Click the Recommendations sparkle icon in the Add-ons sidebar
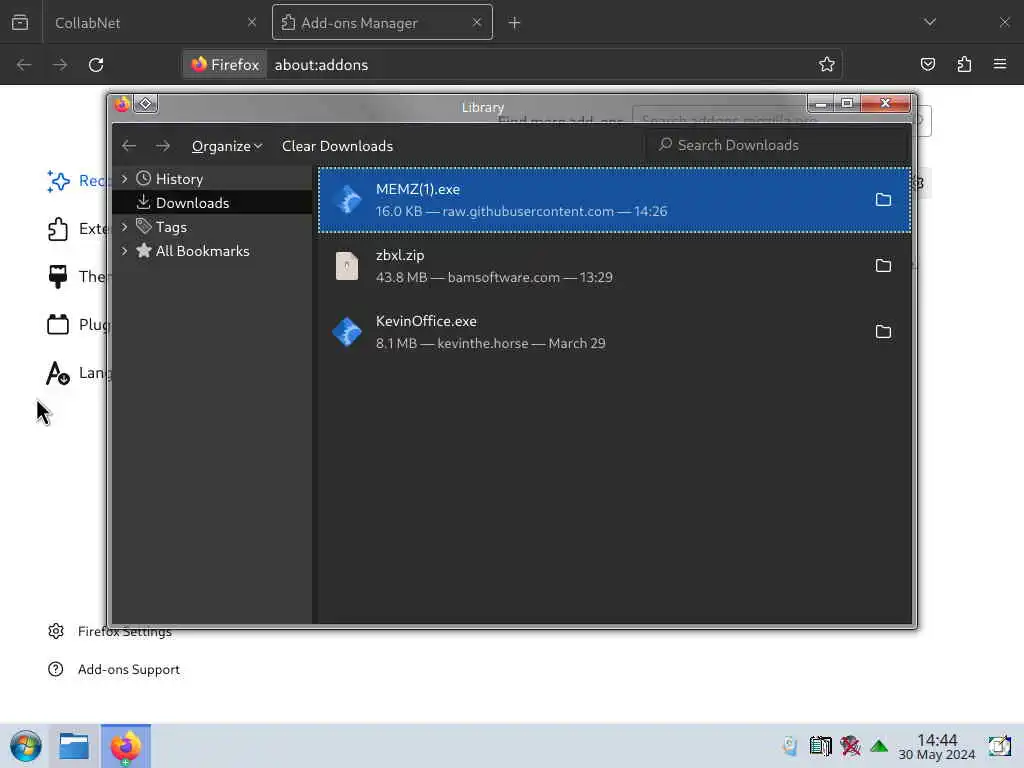This screenshot has width=1024, height=768. click(57, 181)
